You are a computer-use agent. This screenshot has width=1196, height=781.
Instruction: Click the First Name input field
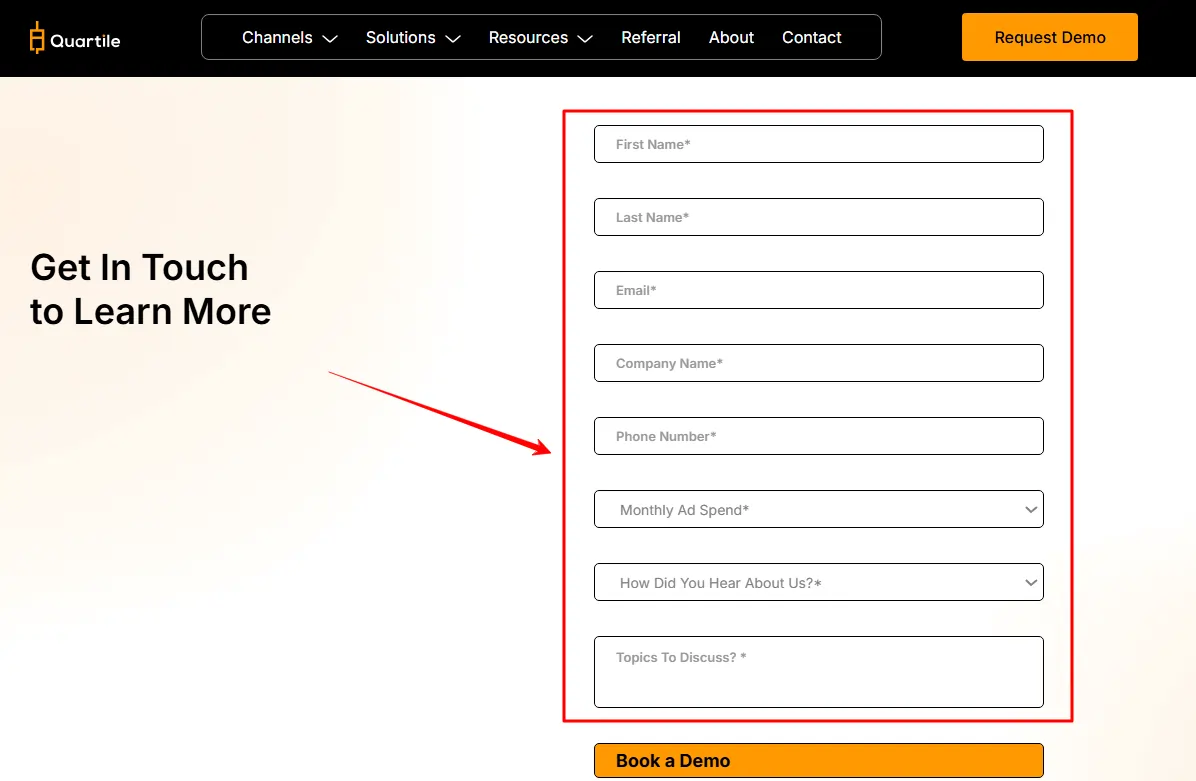pos(818,144)
